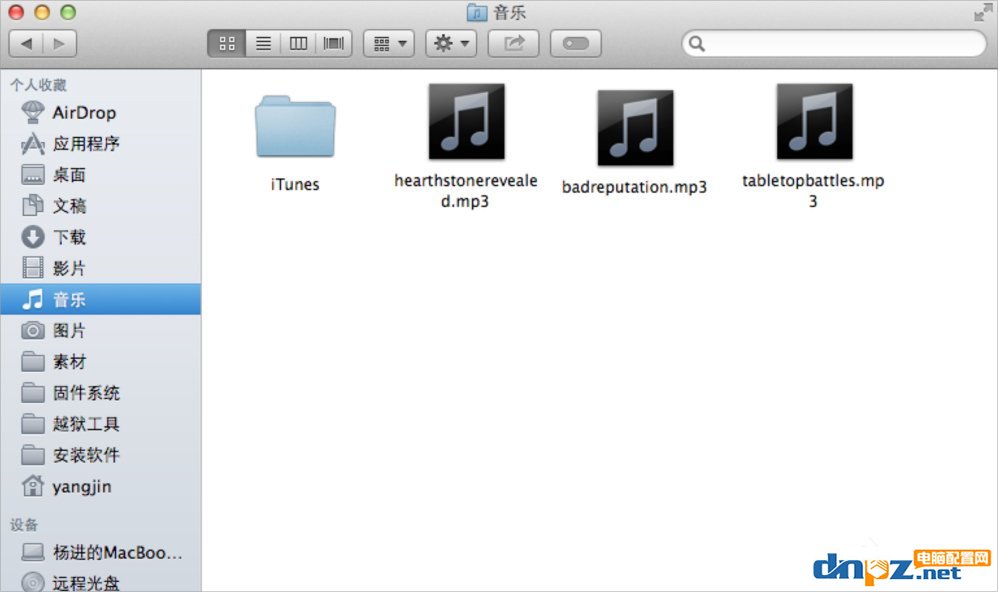This screenshot has width=998, height=592.
Task: Go forward with the right arrow button
Action: coord(59,43)
